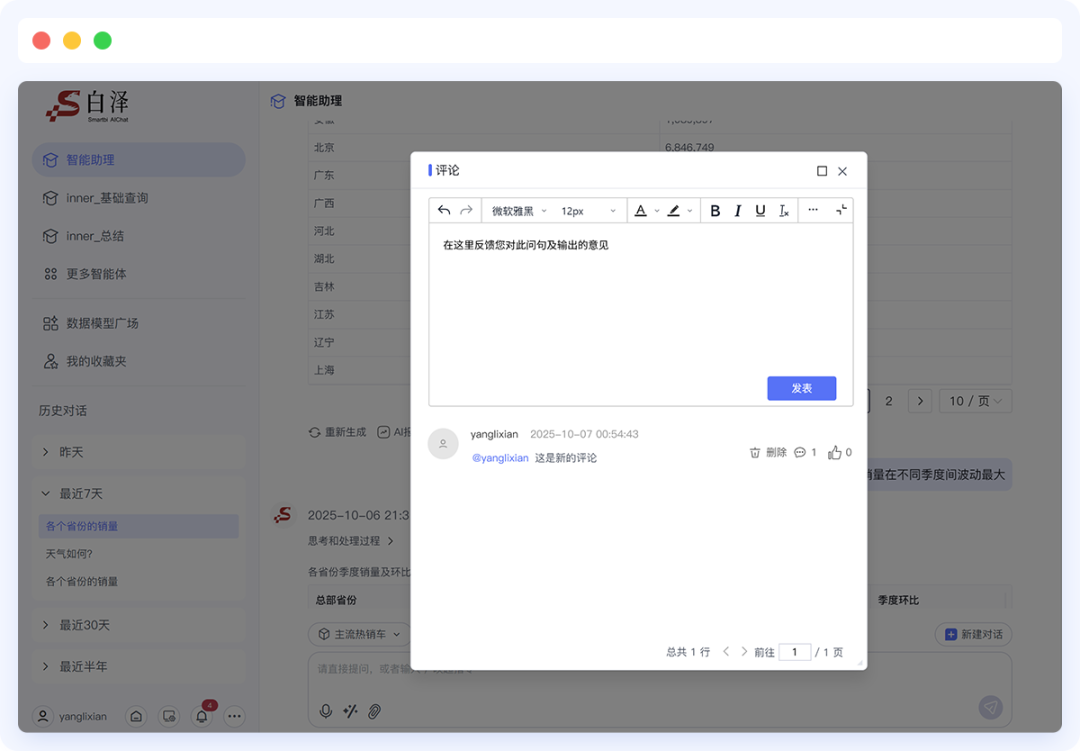Open the notification bell with red badge
The width and height of the screenshot is (1080, 751).
tap(200, 716)
